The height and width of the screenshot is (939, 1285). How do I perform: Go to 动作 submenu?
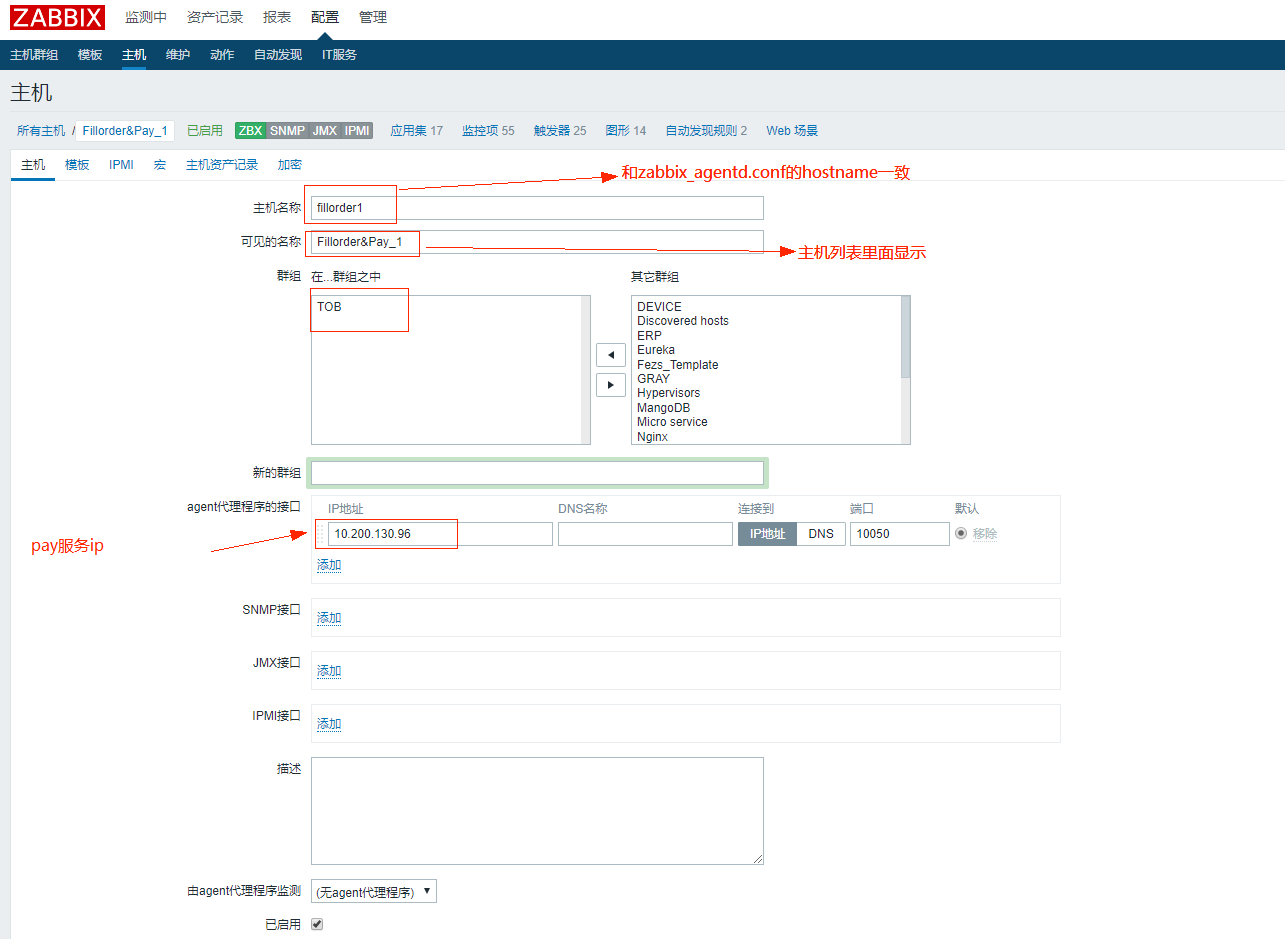coord(222,55)
